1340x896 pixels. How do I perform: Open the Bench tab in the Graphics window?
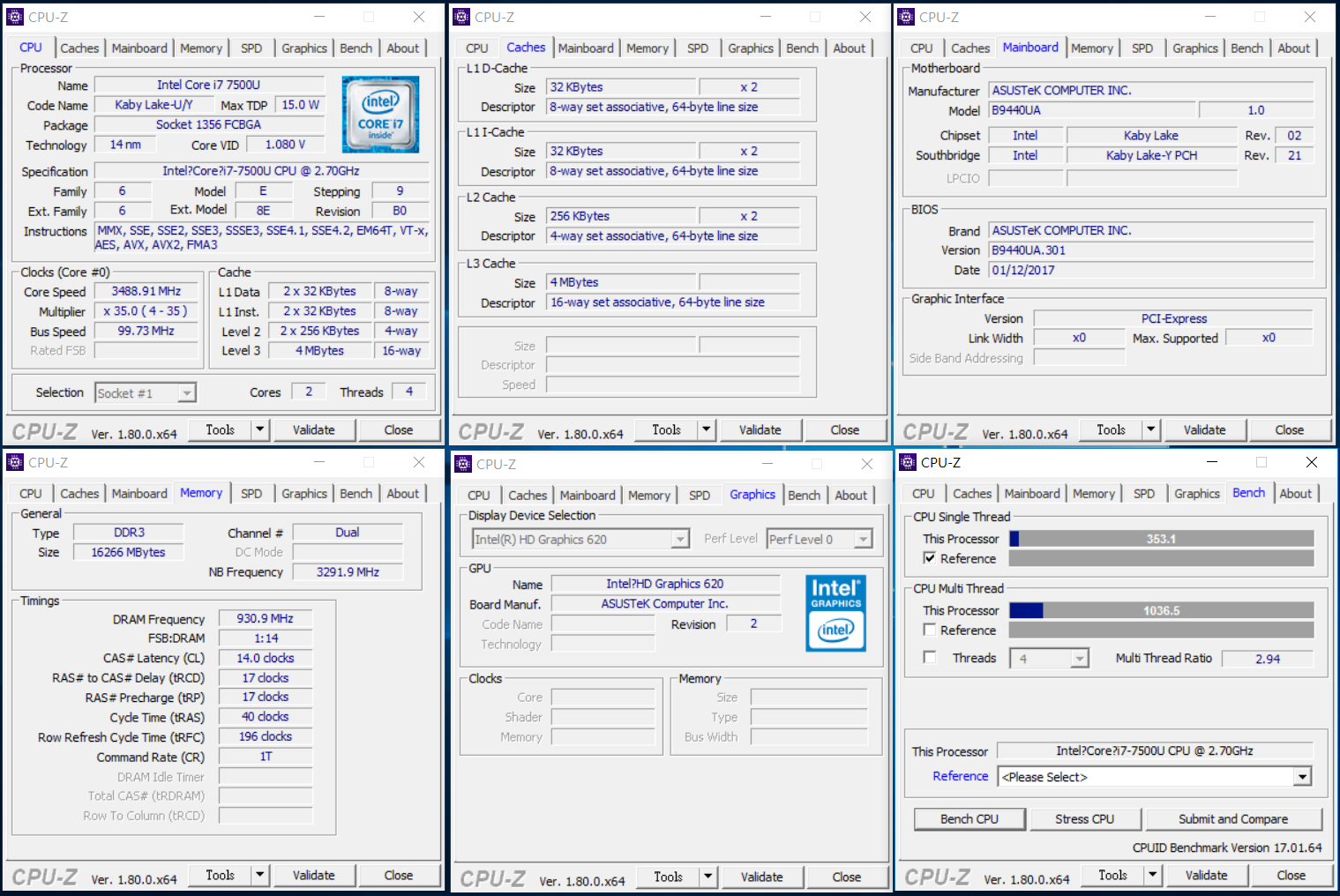click(805, 496)
